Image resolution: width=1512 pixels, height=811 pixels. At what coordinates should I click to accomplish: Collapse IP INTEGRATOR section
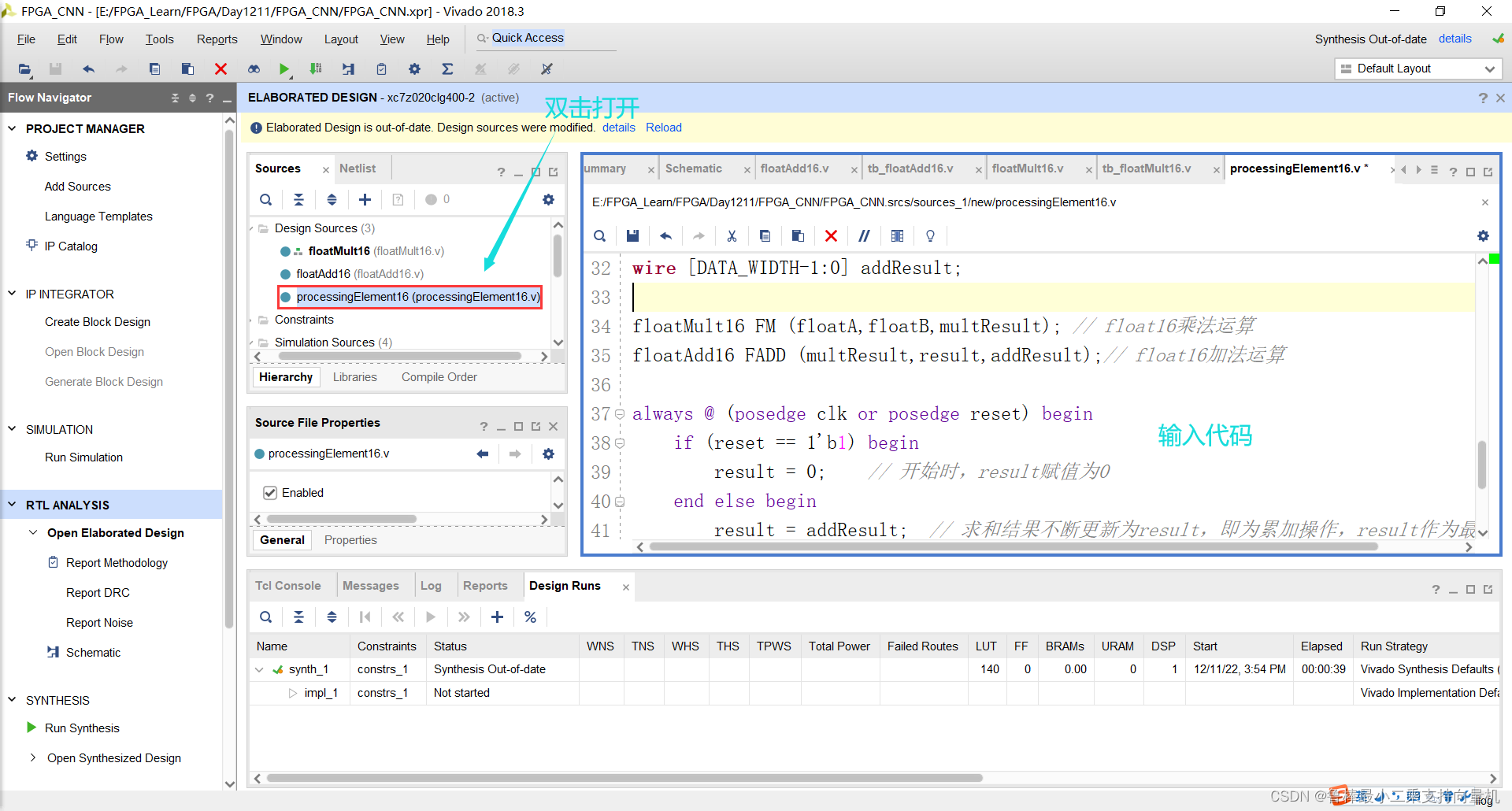(x=12, y=294)
